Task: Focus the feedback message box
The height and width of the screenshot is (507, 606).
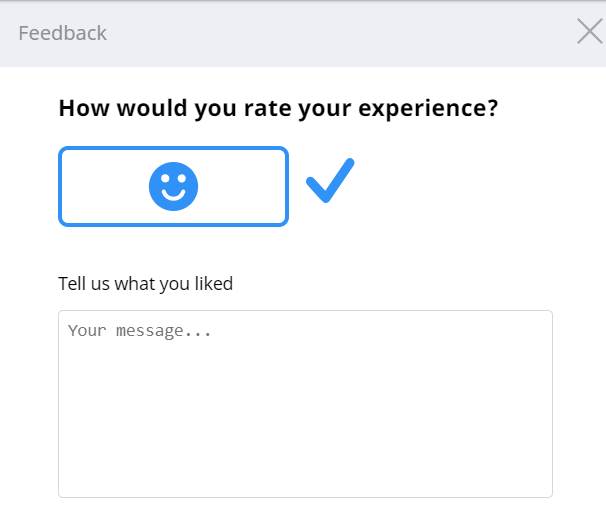Action: point(305,403)
